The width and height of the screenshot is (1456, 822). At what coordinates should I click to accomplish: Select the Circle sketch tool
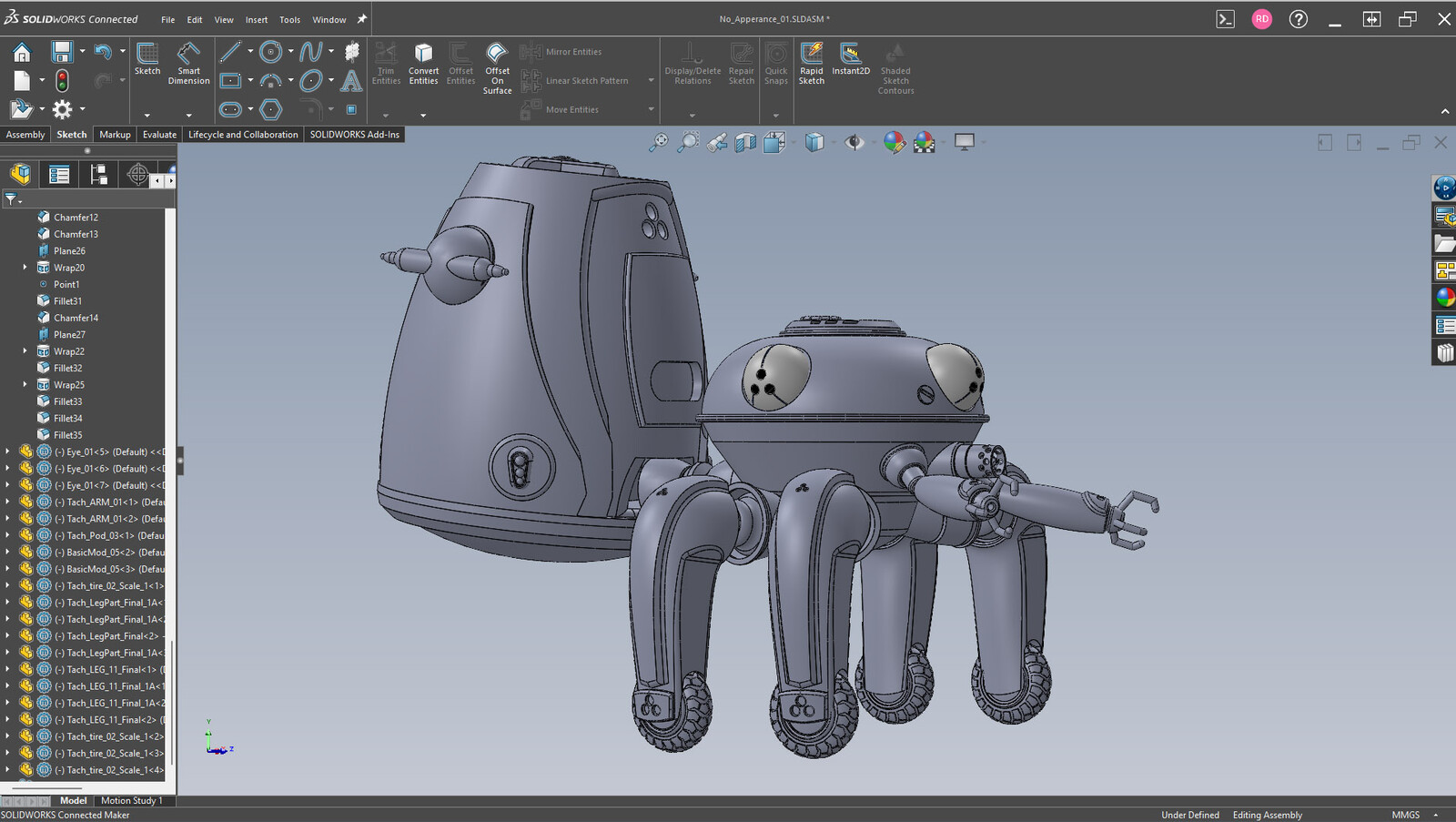pos(270,52)
